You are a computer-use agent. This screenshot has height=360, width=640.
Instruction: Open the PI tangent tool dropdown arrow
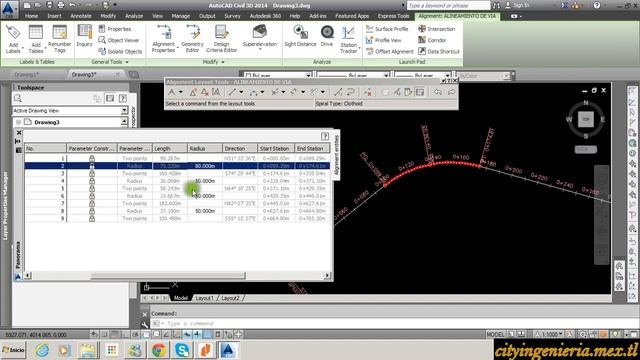tap(180, 92)
